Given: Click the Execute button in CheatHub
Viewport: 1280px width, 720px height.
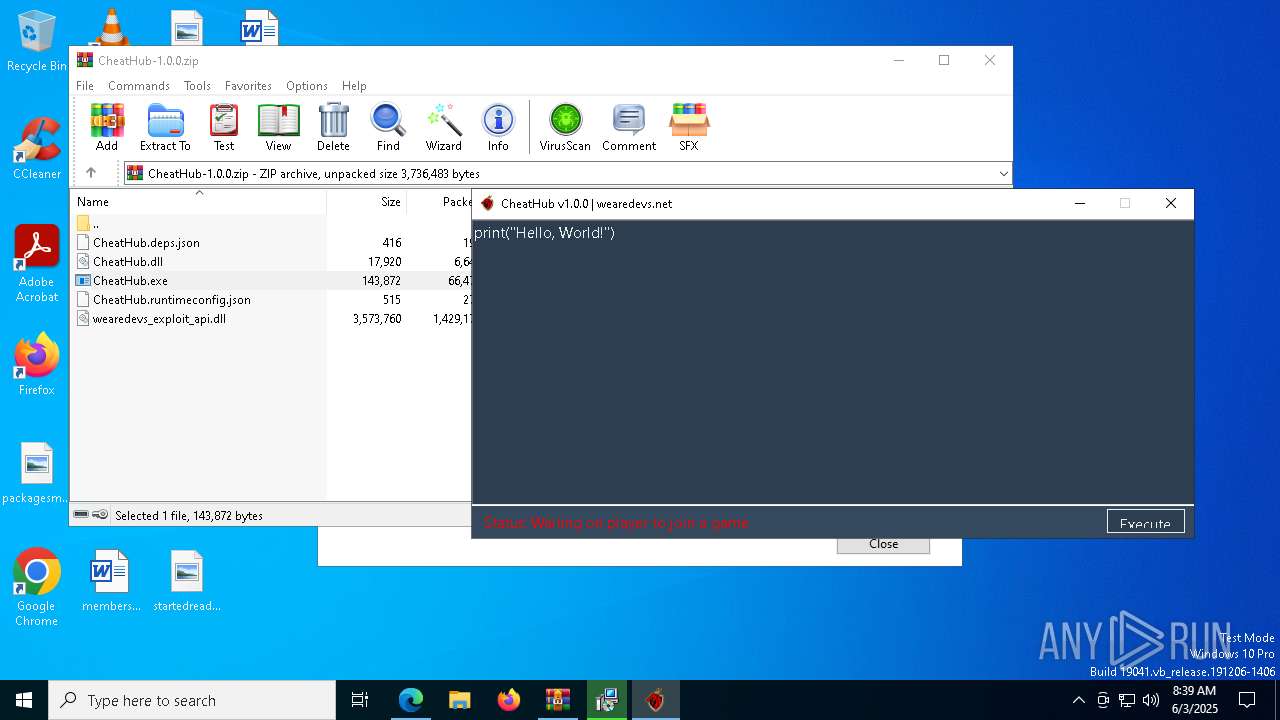Looking at the screenshot, I should pos(1145,522).
